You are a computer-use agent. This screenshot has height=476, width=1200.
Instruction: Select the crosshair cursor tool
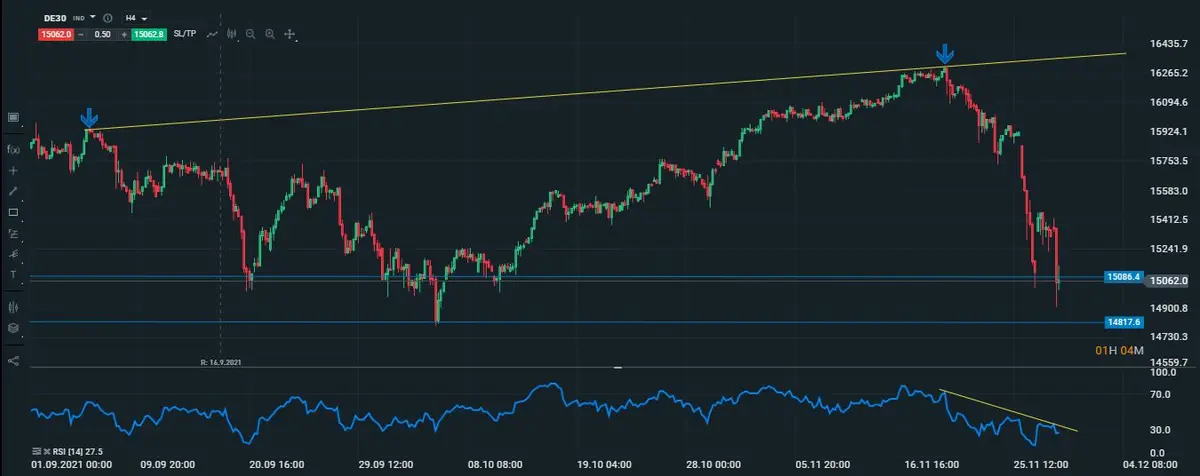point(14,170)
